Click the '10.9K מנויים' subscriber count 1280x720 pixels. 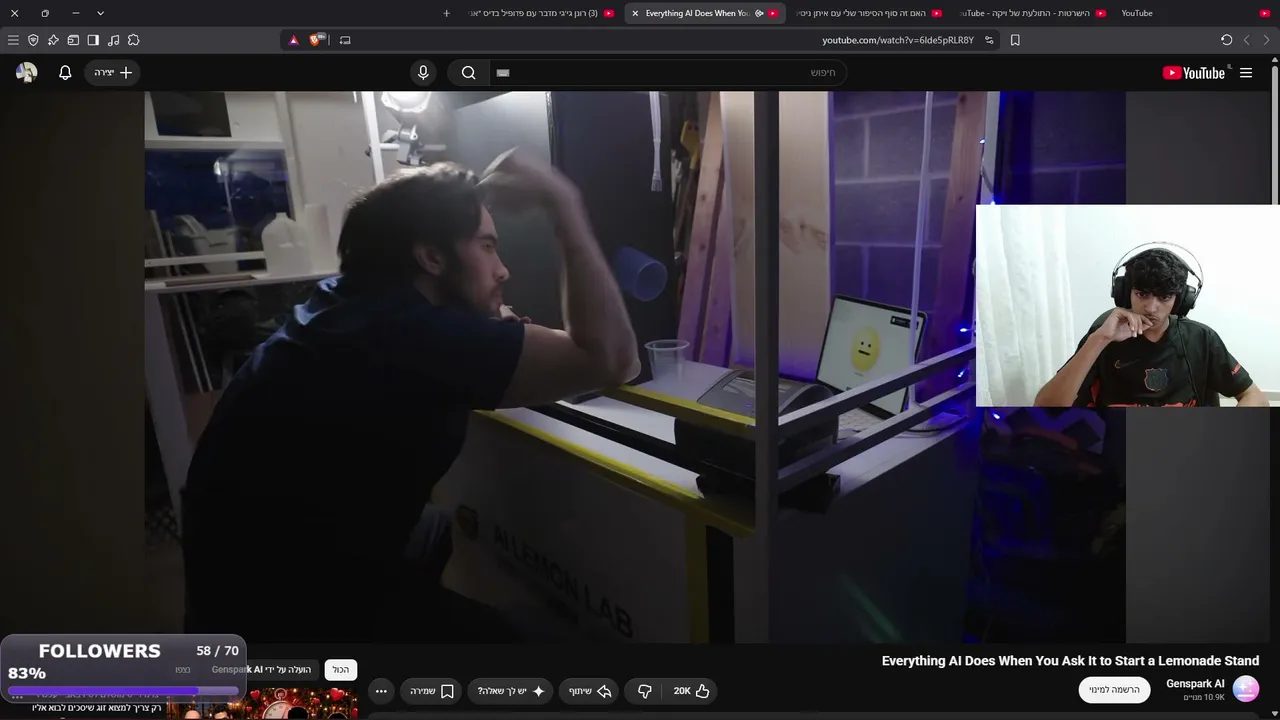tap(1204, 697)
